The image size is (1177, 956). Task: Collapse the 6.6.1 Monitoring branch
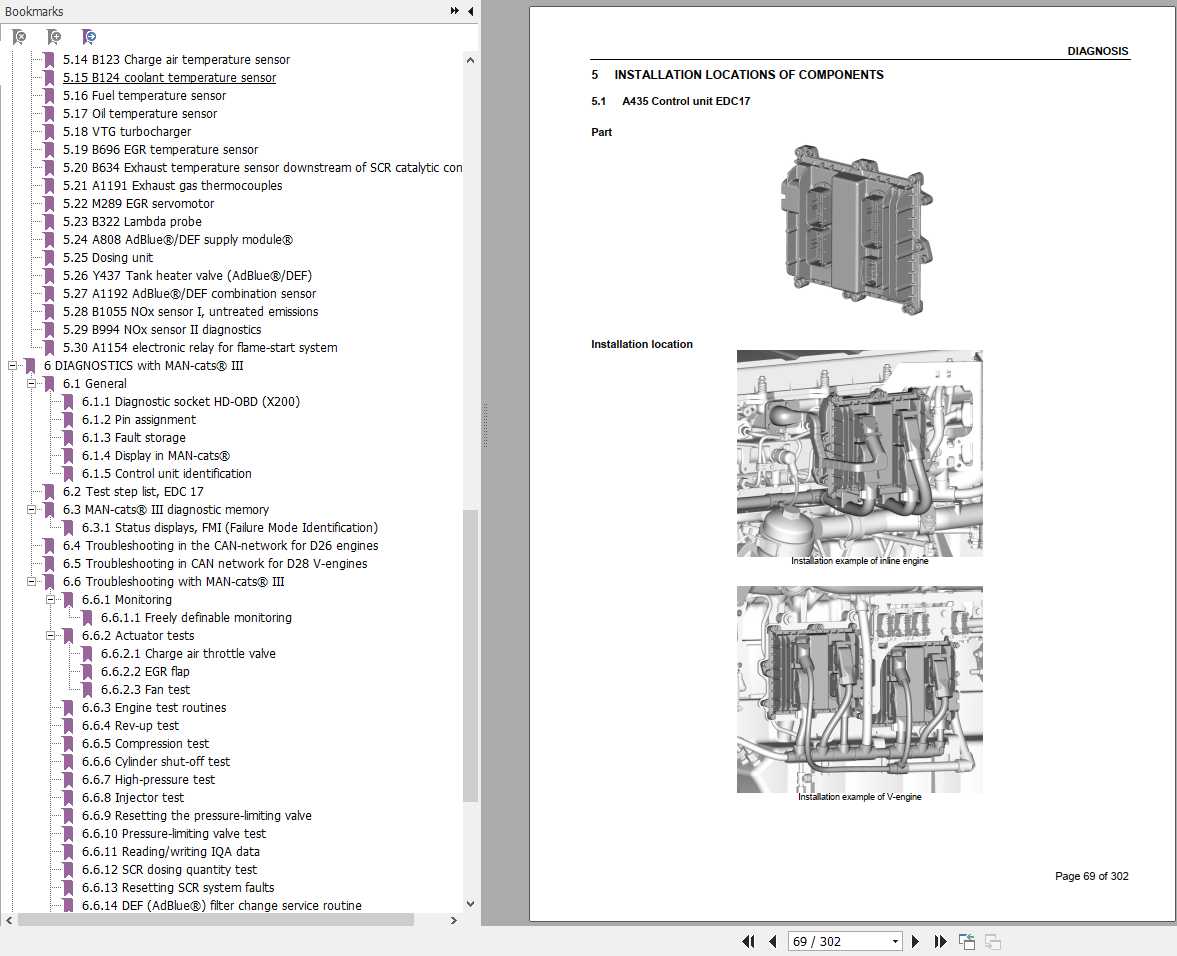tap(50, 600)
